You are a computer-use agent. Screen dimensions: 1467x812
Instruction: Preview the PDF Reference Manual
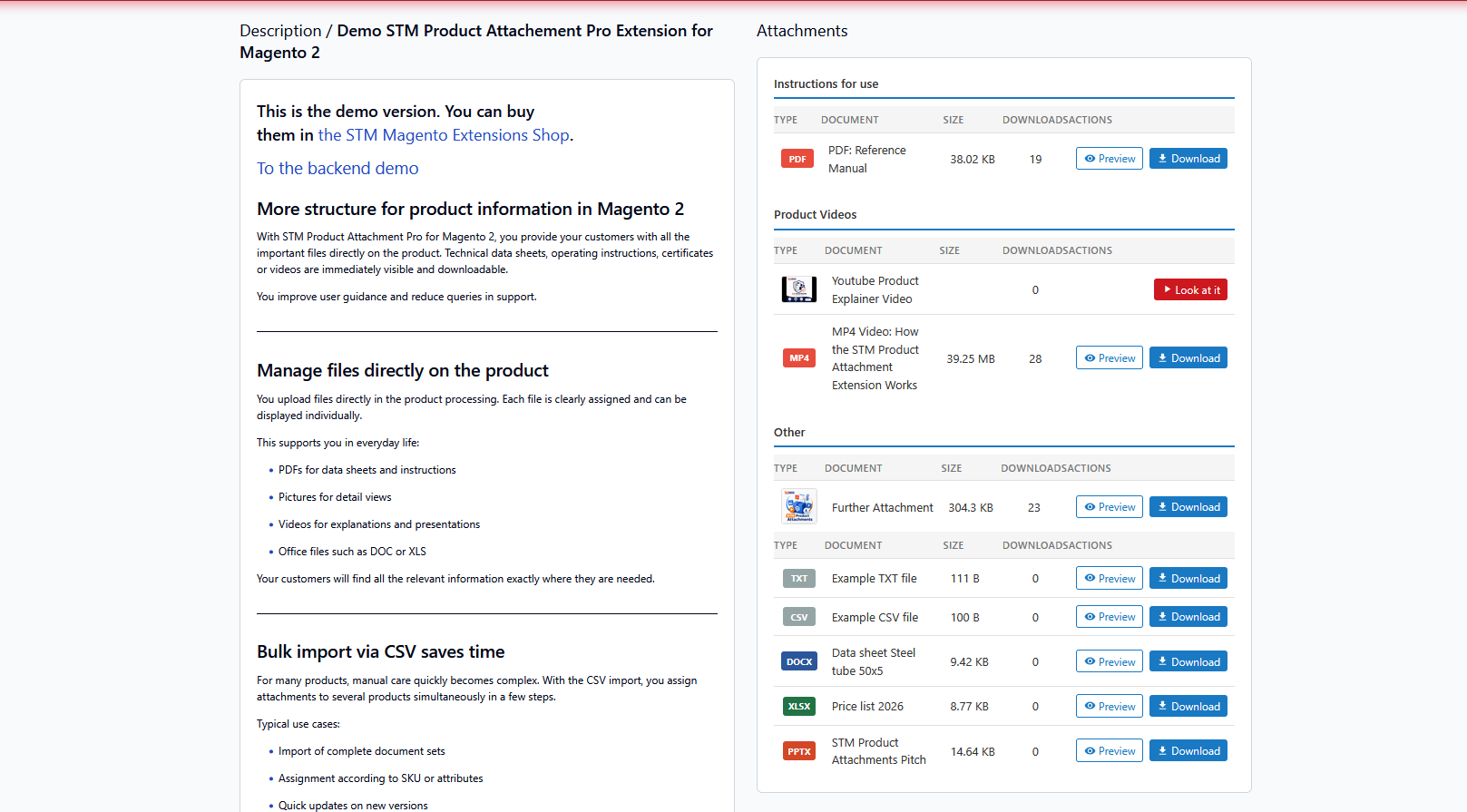click(x=1110, y=159)
